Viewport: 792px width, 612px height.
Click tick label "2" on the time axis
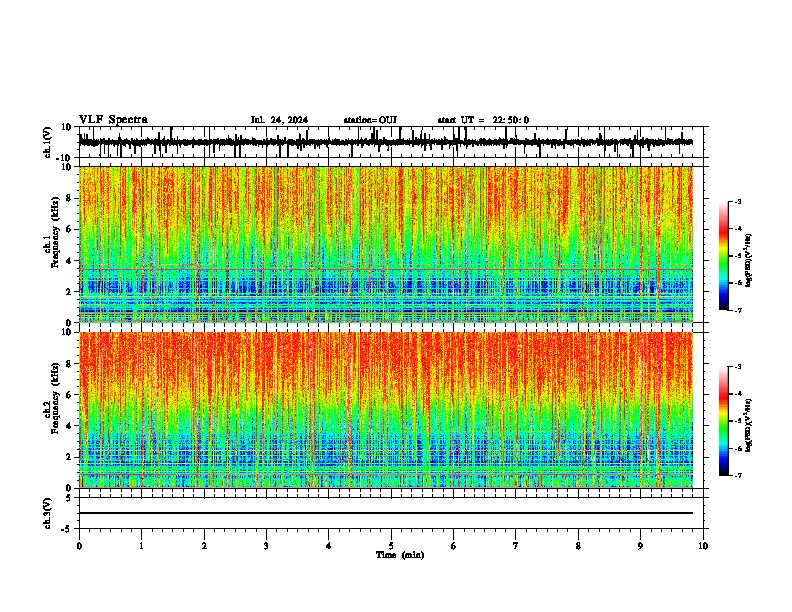pos(204,546)
